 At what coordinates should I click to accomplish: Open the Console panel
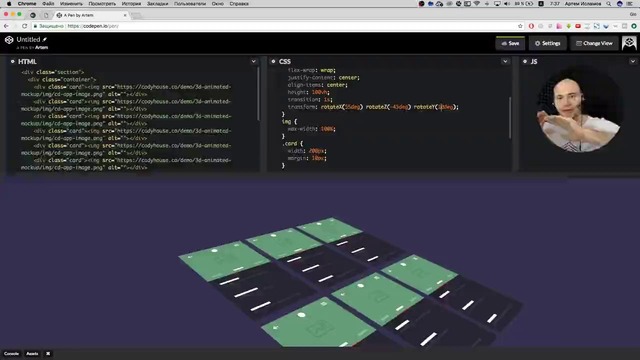point(11,353)
